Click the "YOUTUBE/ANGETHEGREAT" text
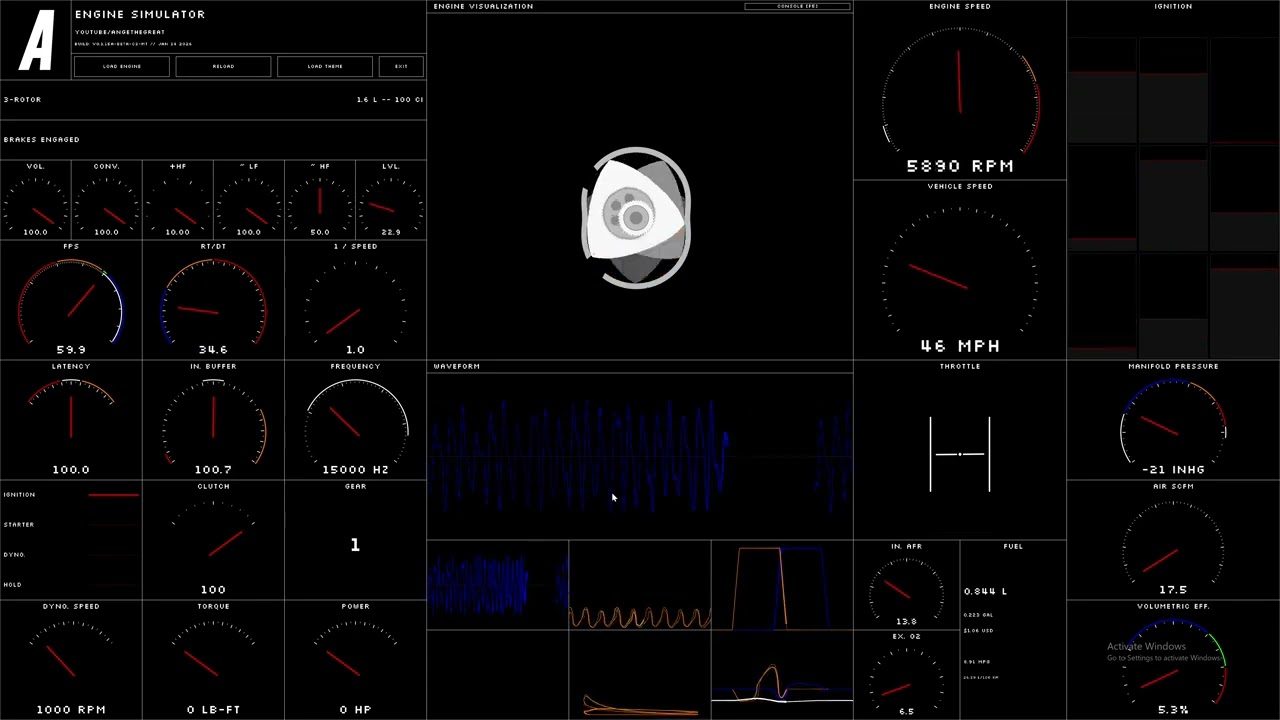The width and height of the screenshot is (1280, 720). point(120,32)
